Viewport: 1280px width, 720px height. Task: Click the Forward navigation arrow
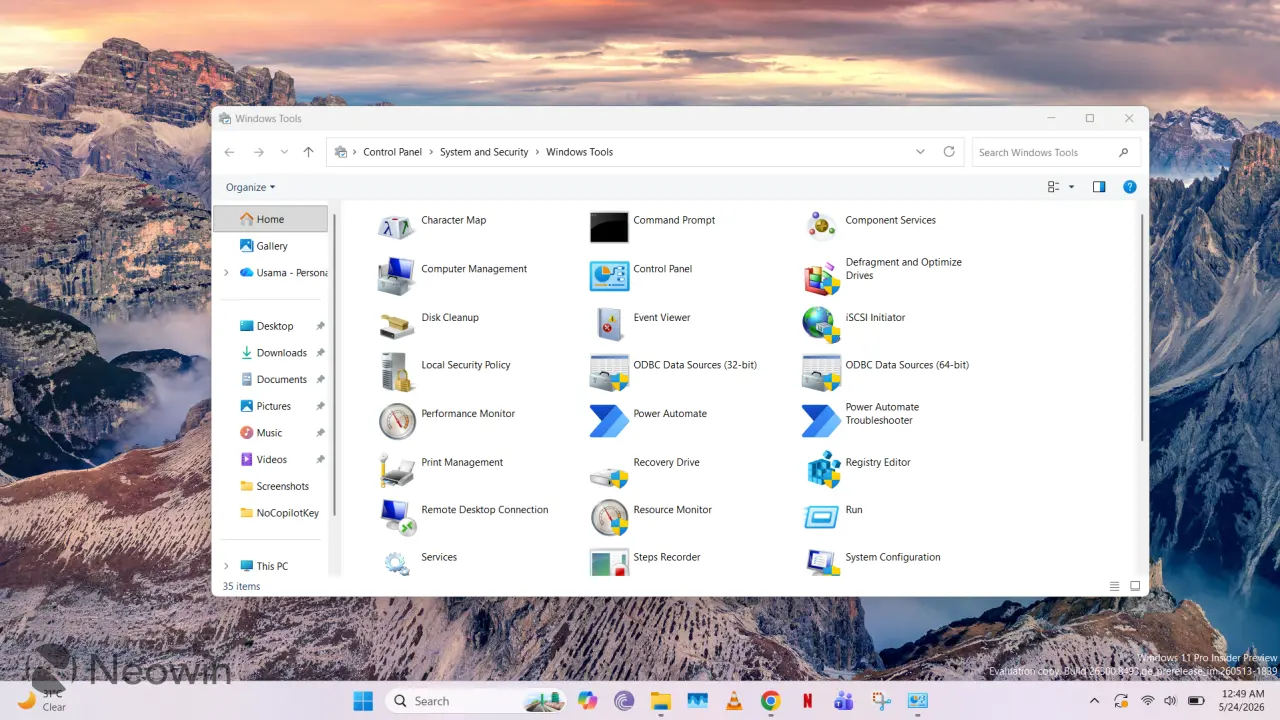point(258,152)
